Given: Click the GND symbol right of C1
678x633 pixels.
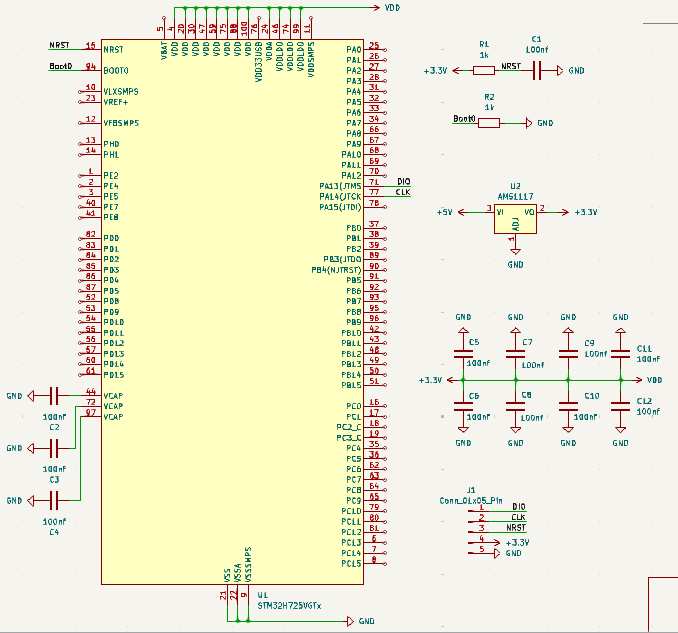Looking at the screenshot, I should (571, 70).
